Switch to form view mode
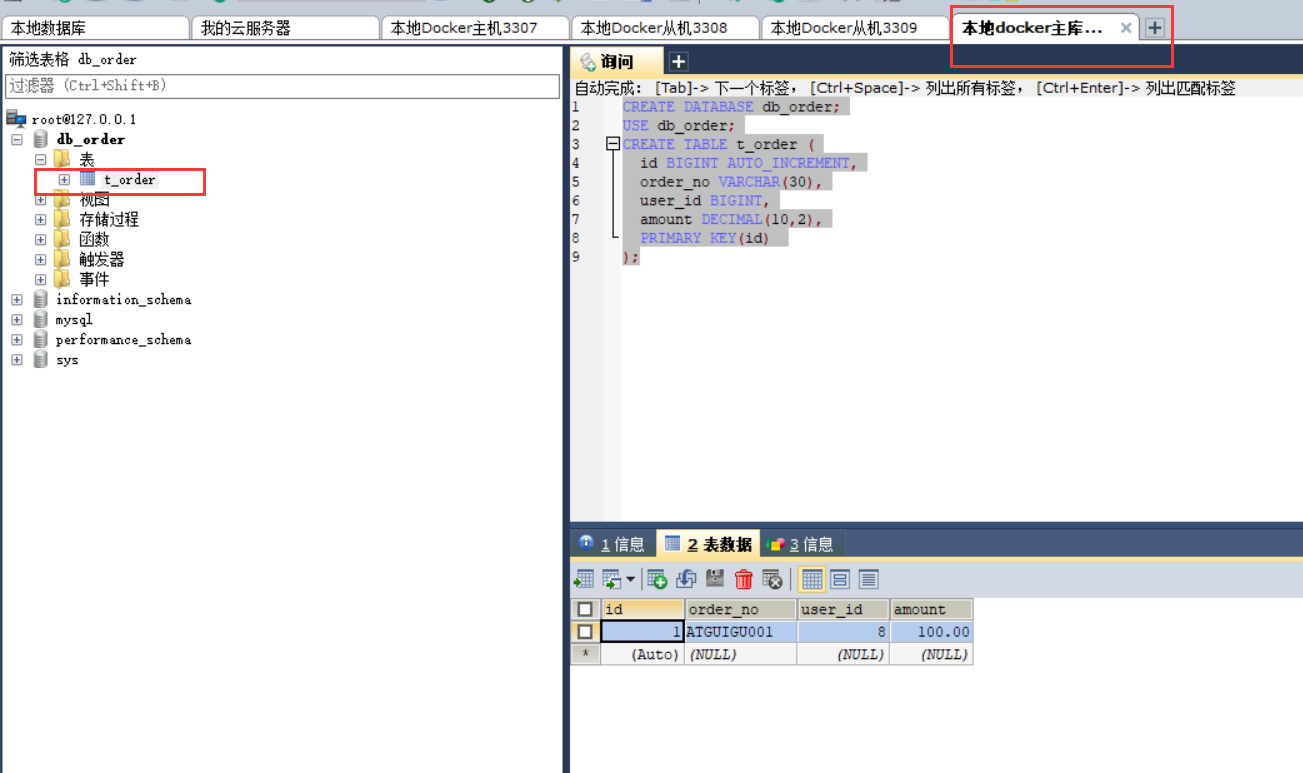This screenshot has width=1303, height=773. coord(840,579)
